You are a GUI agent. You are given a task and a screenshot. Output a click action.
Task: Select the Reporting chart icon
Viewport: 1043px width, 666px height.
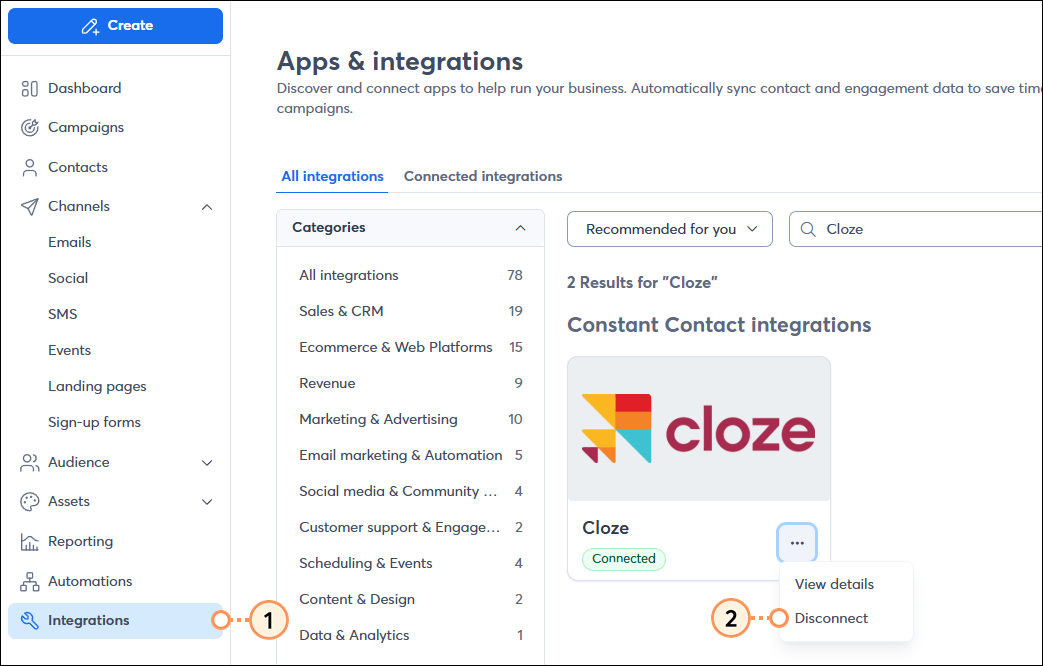[29, 541]
